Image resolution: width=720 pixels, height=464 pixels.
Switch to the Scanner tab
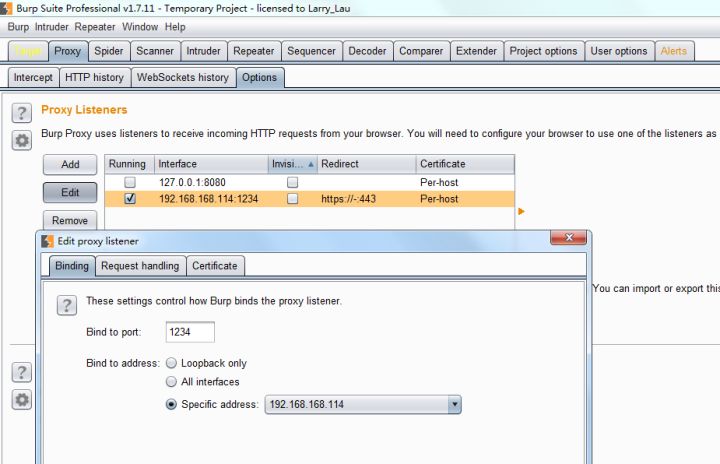(155, 51)
